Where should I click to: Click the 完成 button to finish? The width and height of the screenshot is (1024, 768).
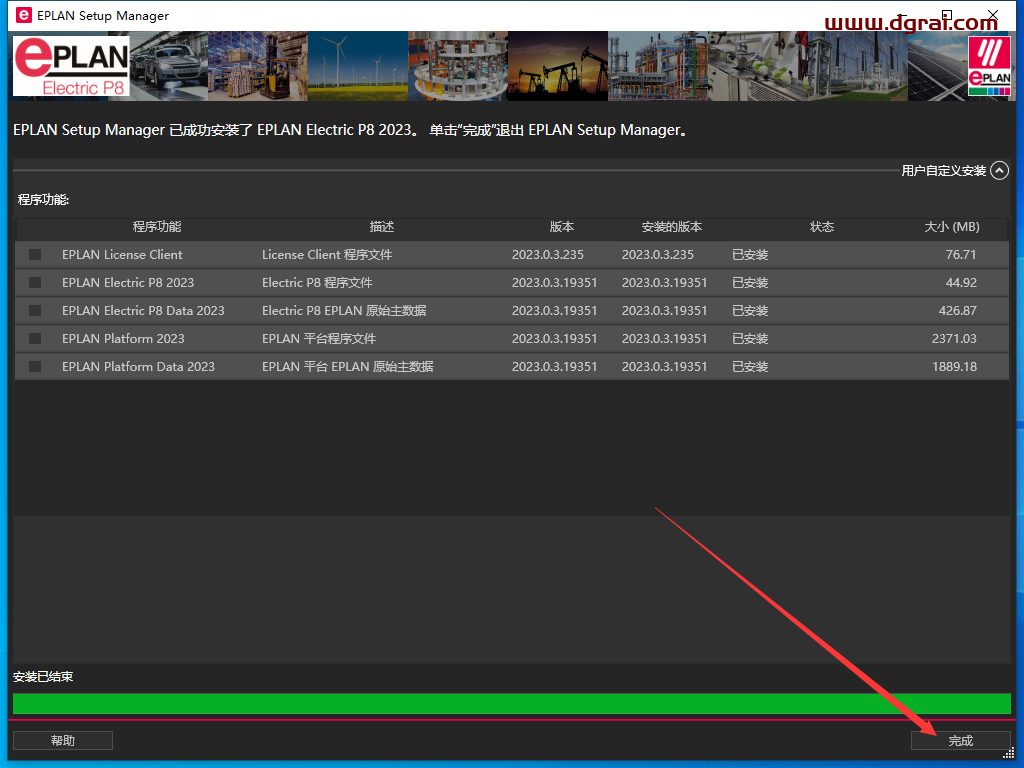point(961,741)
